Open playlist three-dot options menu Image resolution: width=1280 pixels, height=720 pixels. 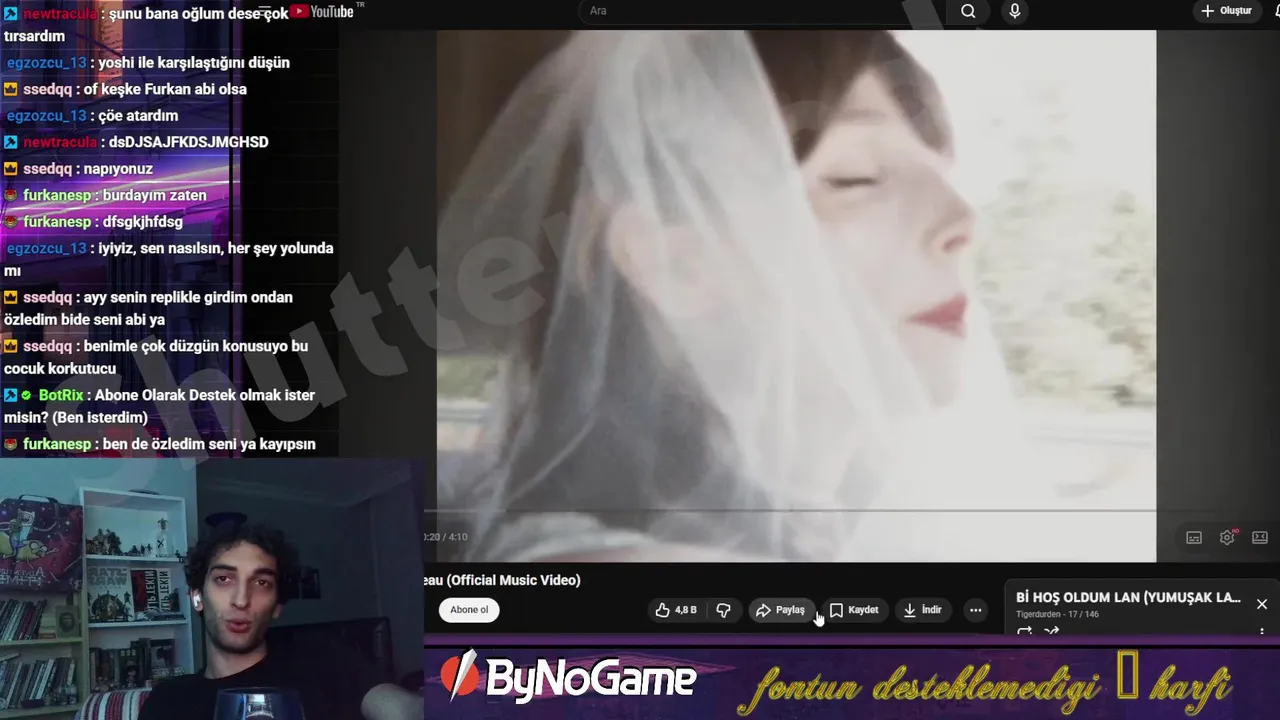(1262, 632)
